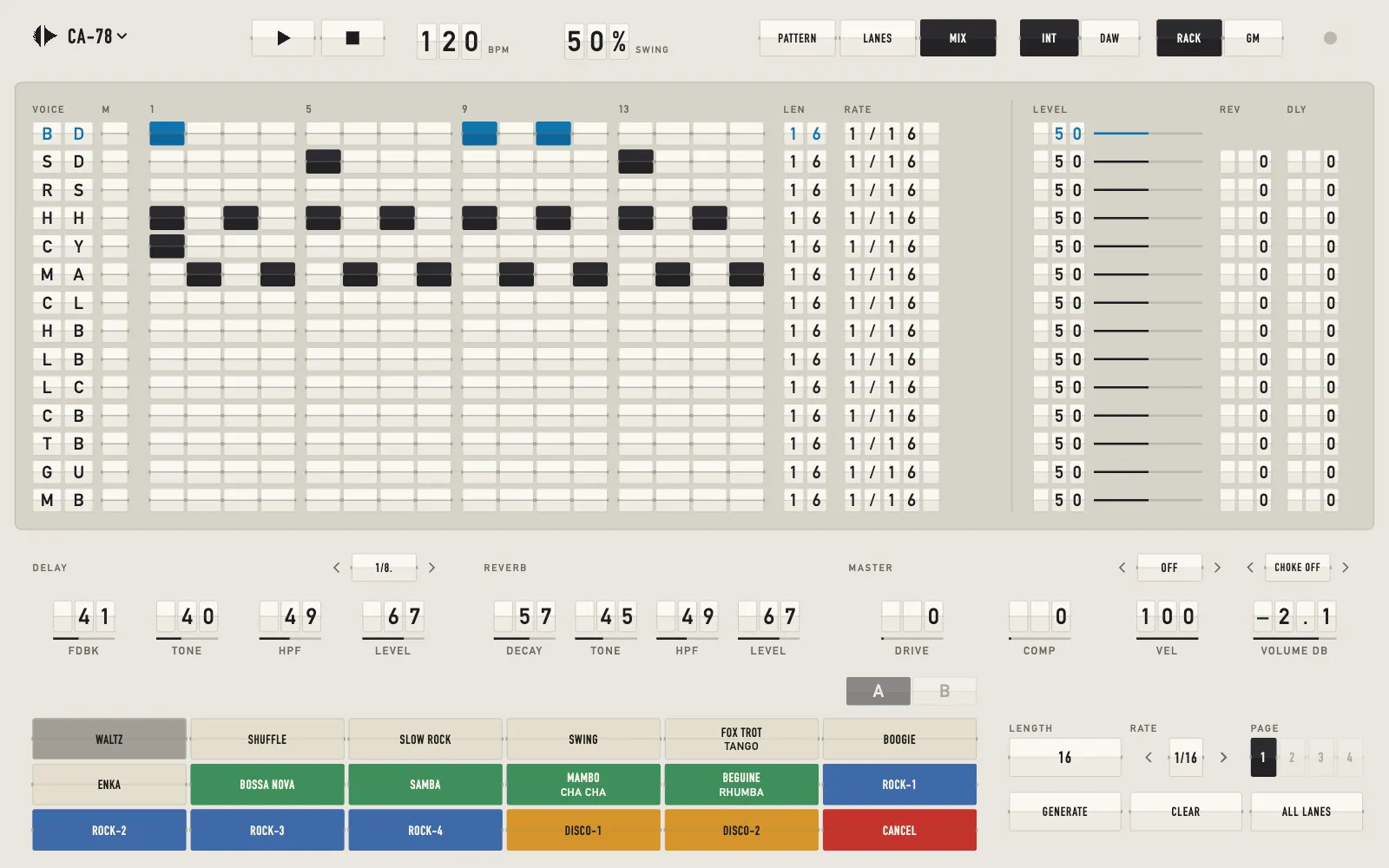Select INT sync mode
The height and width of the screenshot is (868, 1389).
[1049, 38]
